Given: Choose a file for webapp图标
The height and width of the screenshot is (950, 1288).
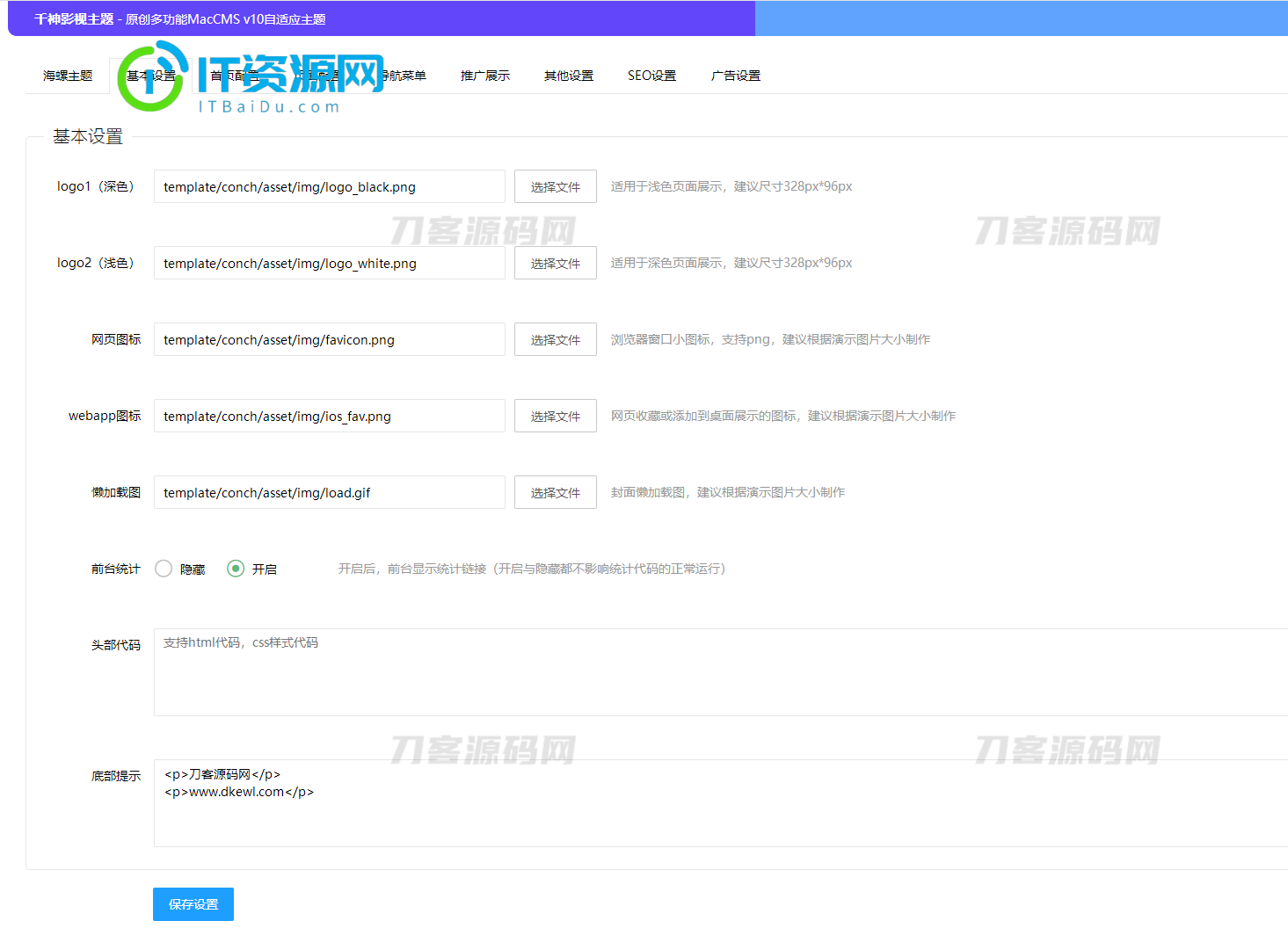Looking at the screenshot, I should point(556,416).
